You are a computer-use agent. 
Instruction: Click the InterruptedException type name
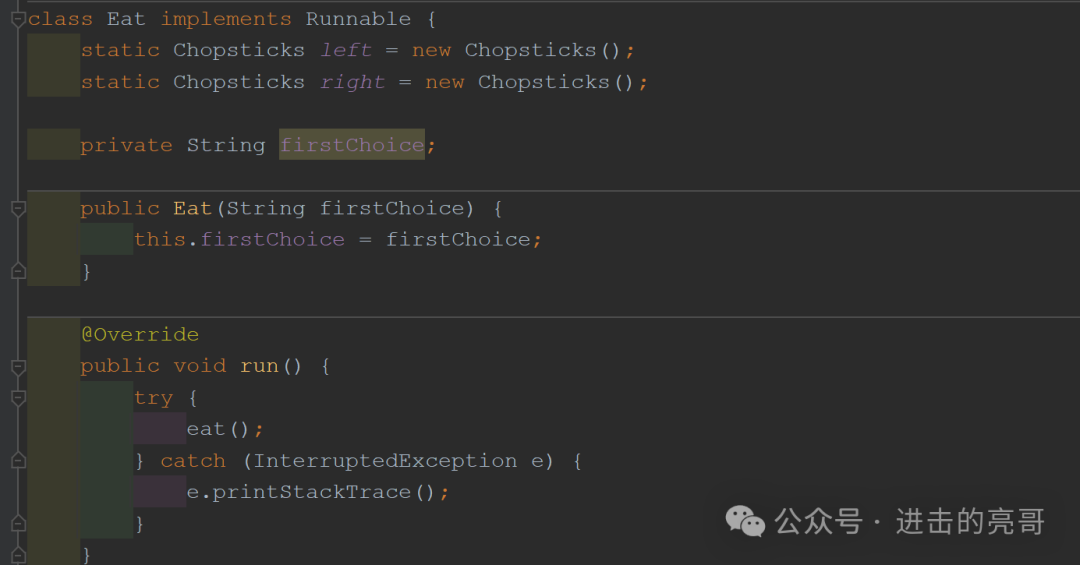pos(385,461)
